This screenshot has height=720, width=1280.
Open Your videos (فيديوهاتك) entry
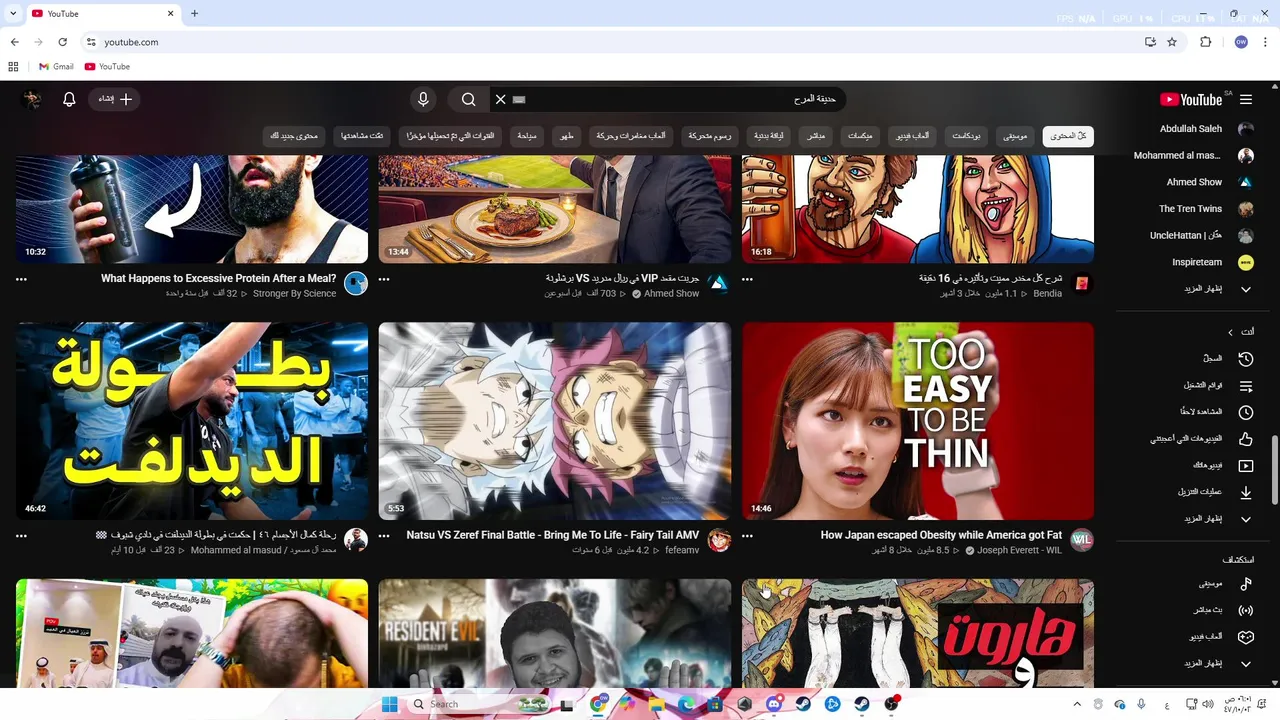1221,465
